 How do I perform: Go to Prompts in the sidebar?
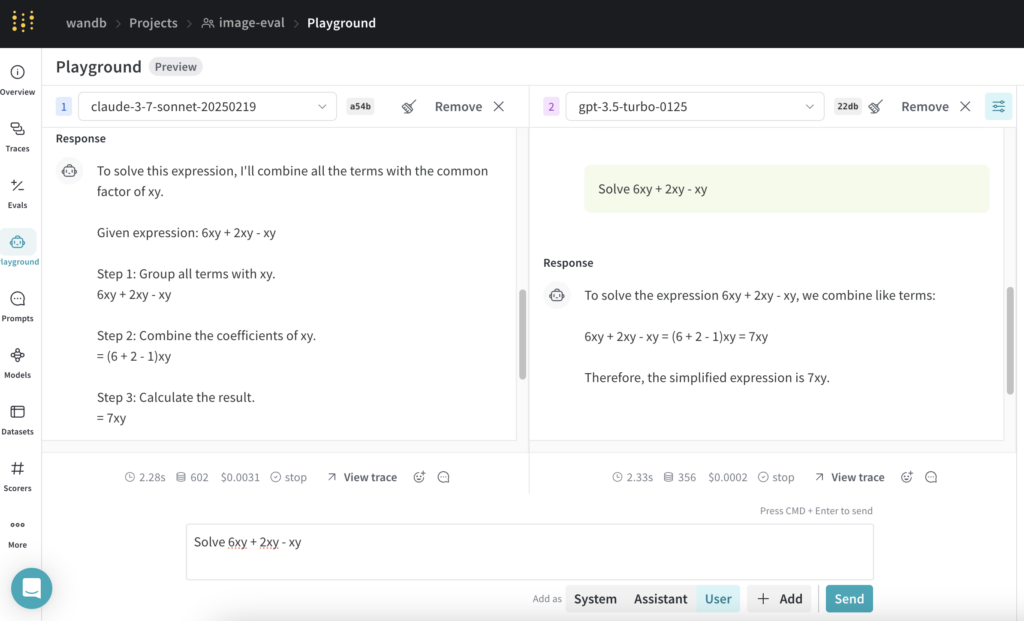click(18, 305)
